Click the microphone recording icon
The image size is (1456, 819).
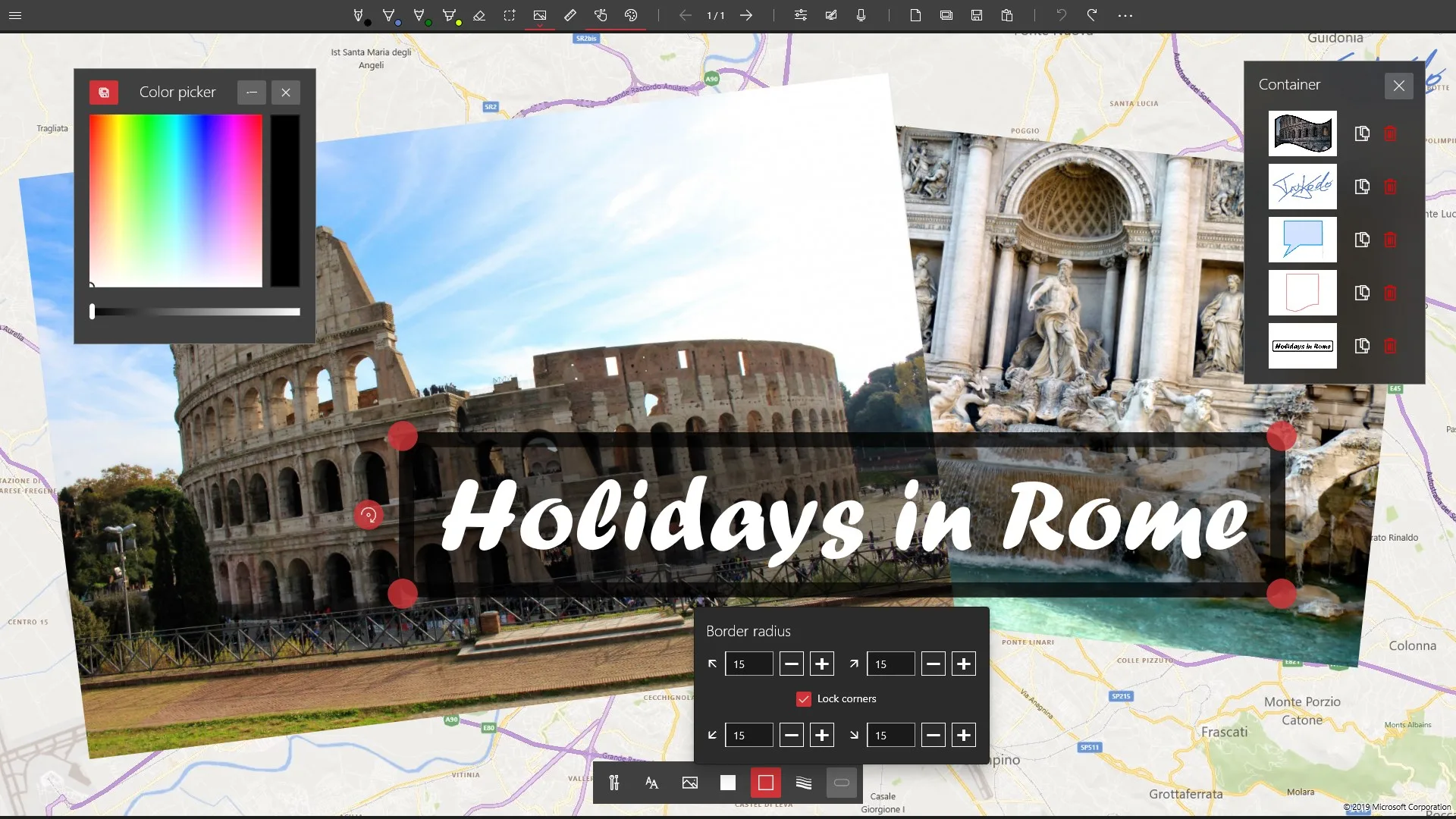(x=861, y=15)
